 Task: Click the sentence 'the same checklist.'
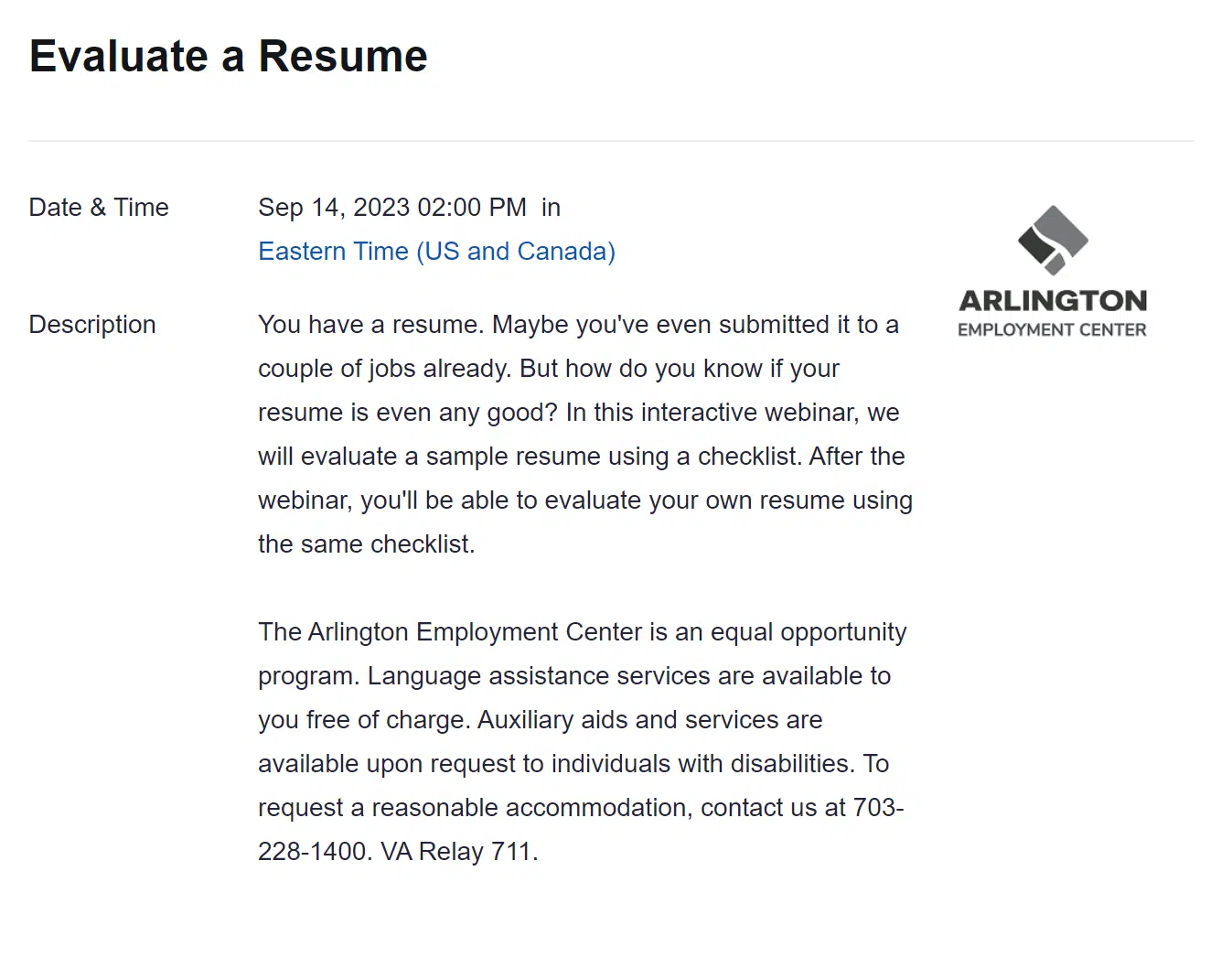click(367, 544)
